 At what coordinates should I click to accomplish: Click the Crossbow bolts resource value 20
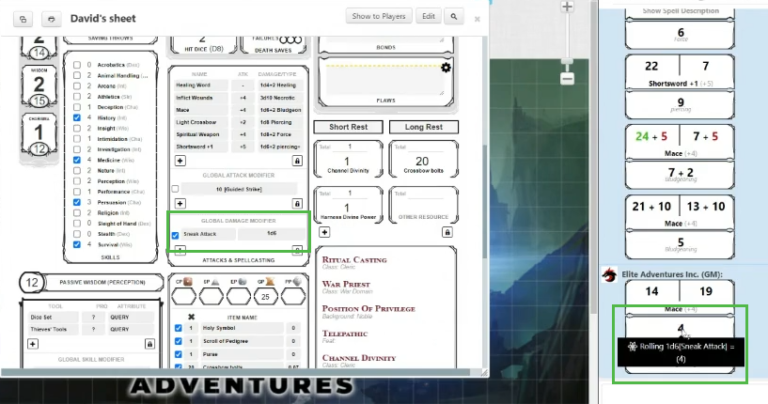tap(422, 162)
